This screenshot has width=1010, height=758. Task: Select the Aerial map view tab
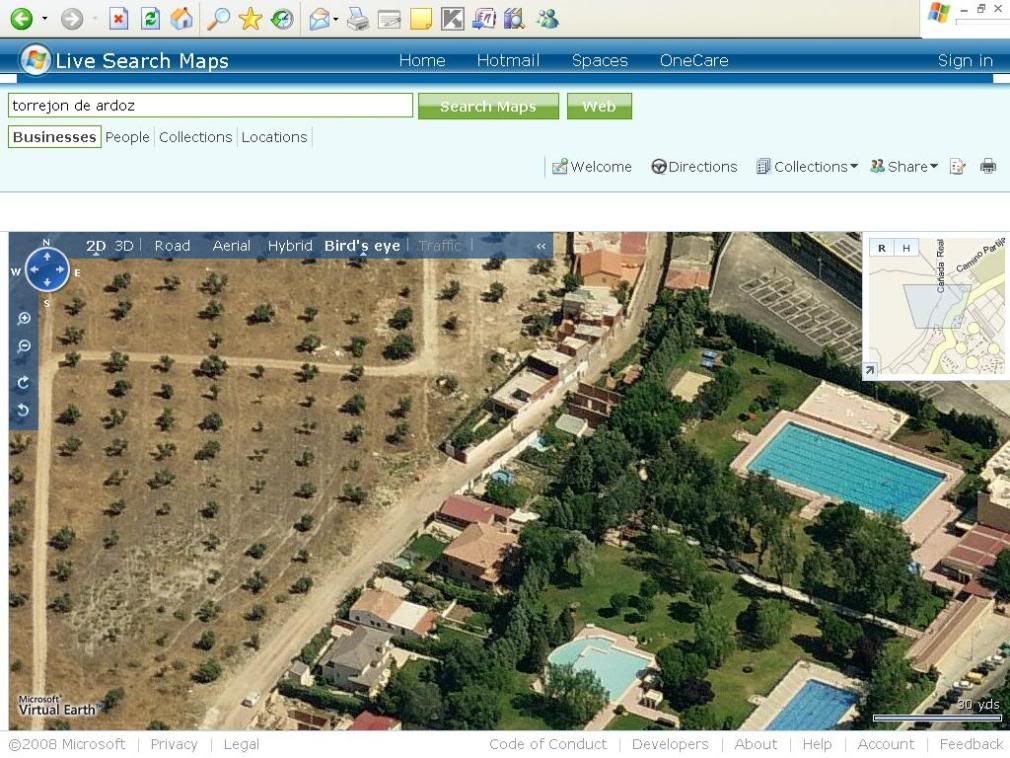point(231,246)
